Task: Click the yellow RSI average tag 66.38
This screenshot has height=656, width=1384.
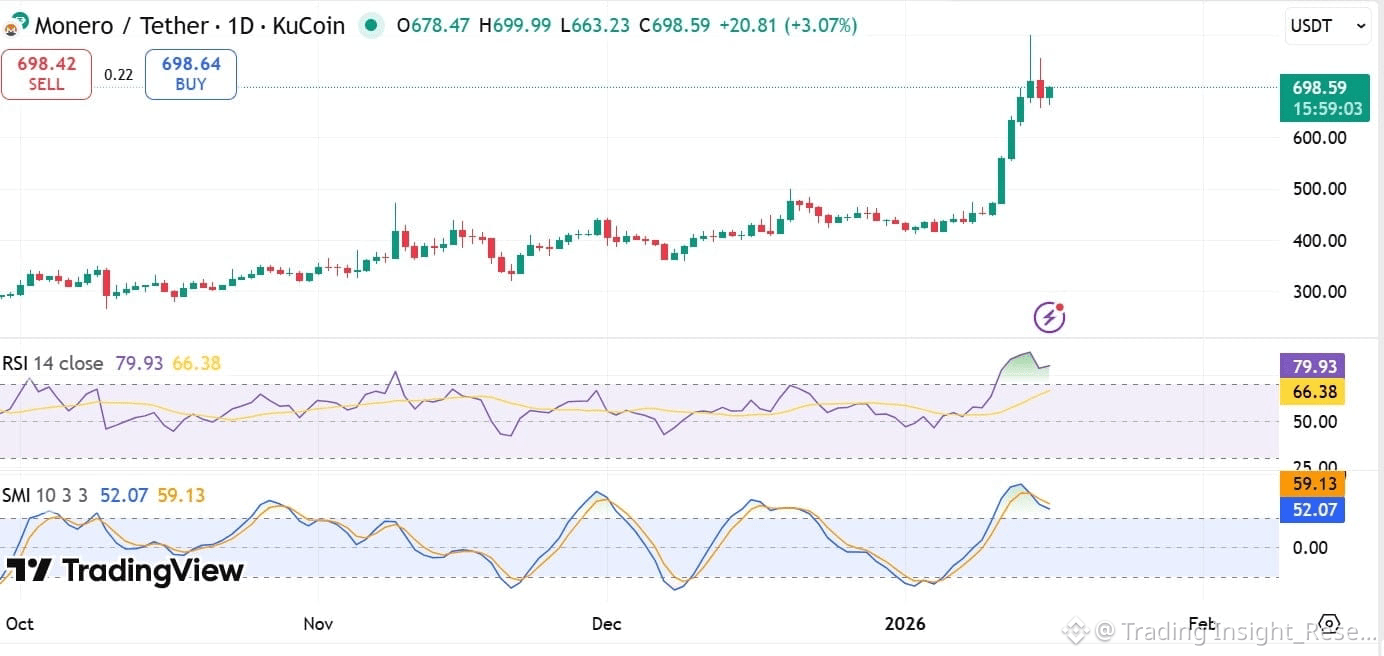Action: click(x=1312, y=391)
